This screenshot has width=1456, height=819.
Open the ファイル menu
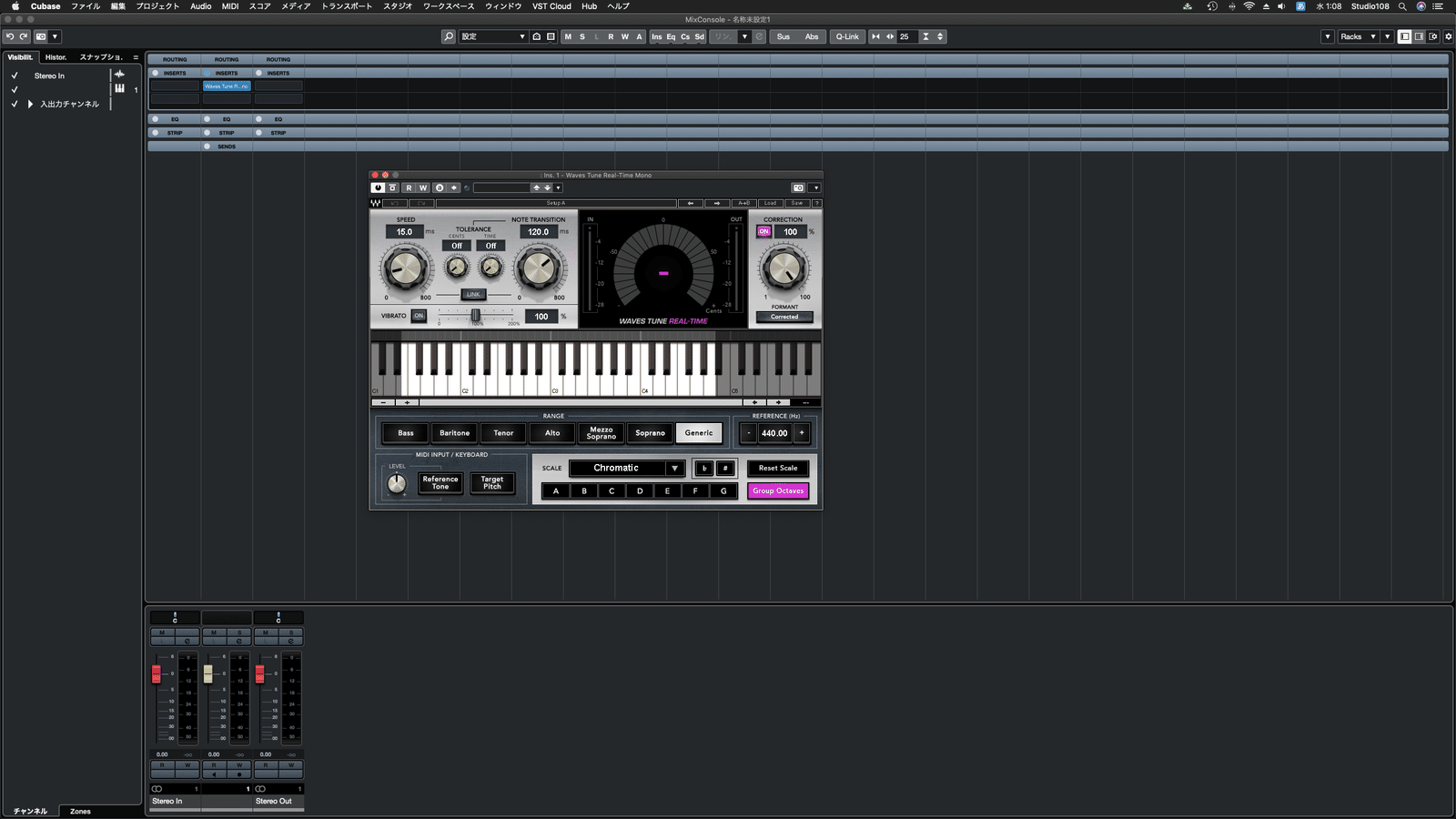86,6
